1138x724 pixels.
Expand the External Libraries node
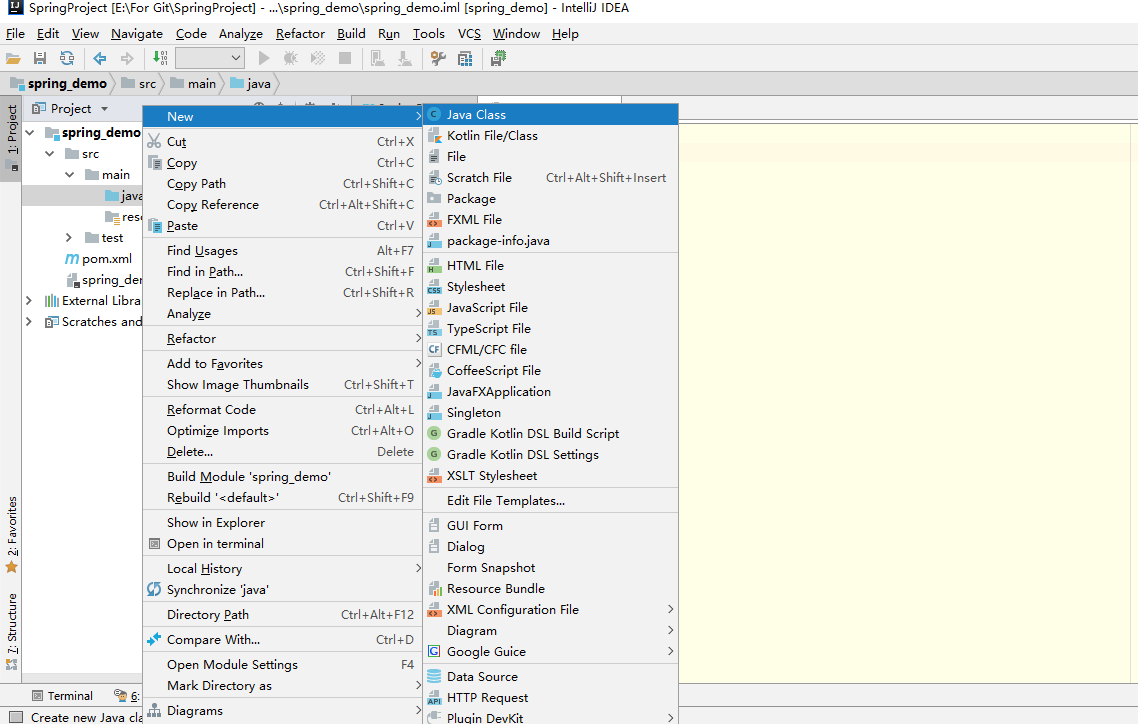click(x=29, y=301)
